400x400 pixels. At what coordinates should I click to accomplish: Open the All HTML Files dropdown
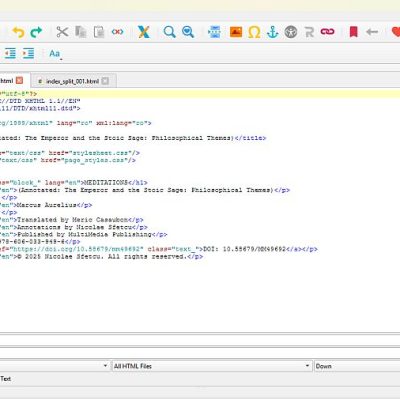coord(211,366)
